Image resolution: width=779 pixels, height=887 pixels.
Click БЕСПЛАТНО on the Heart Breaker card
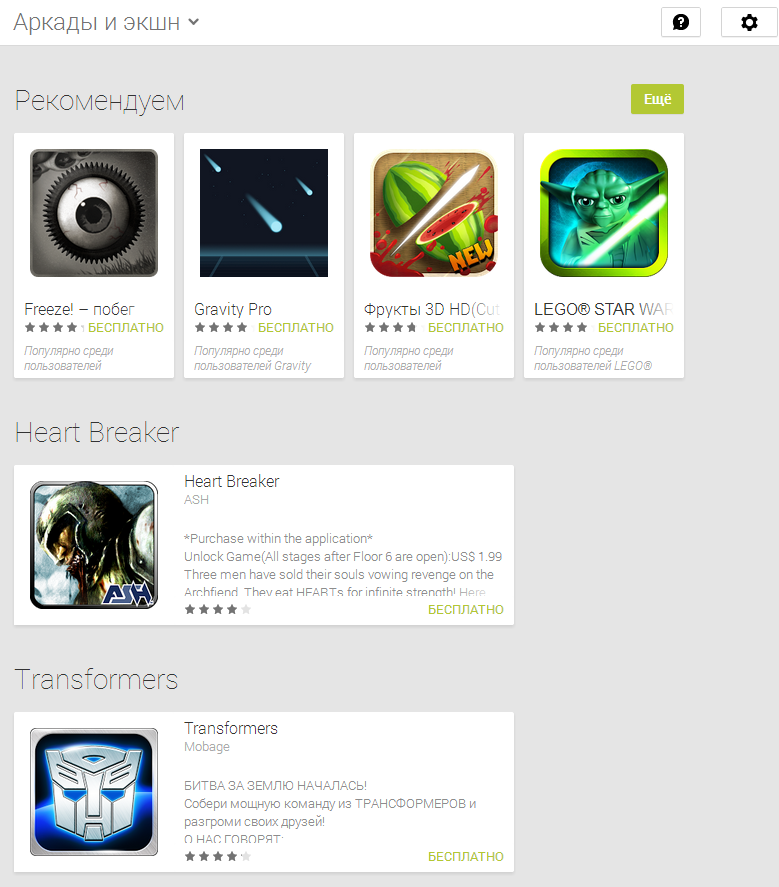coord(466,609)
